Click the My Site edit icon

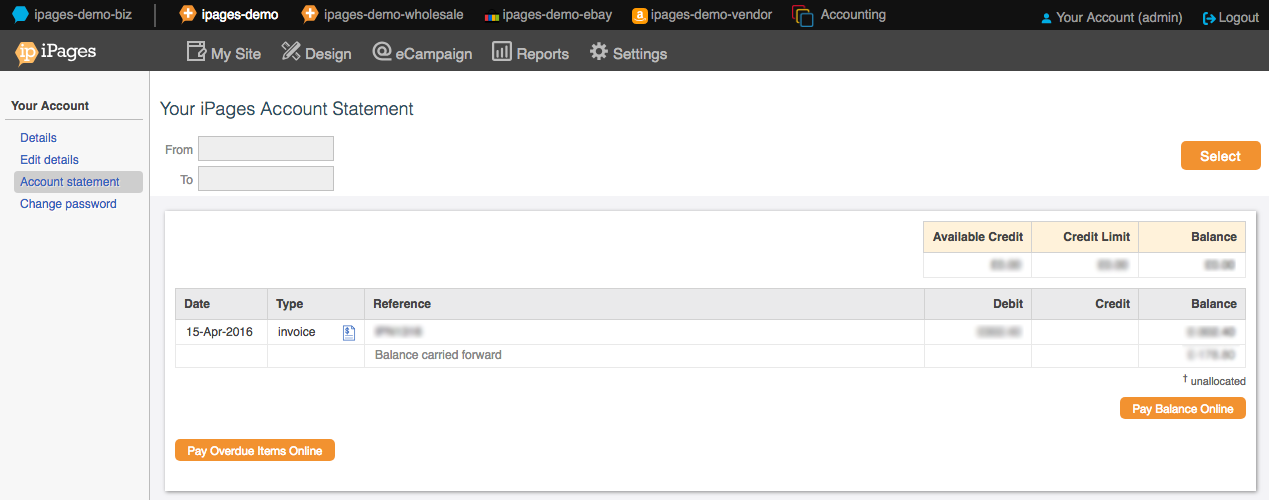click(x=196, y=51)
